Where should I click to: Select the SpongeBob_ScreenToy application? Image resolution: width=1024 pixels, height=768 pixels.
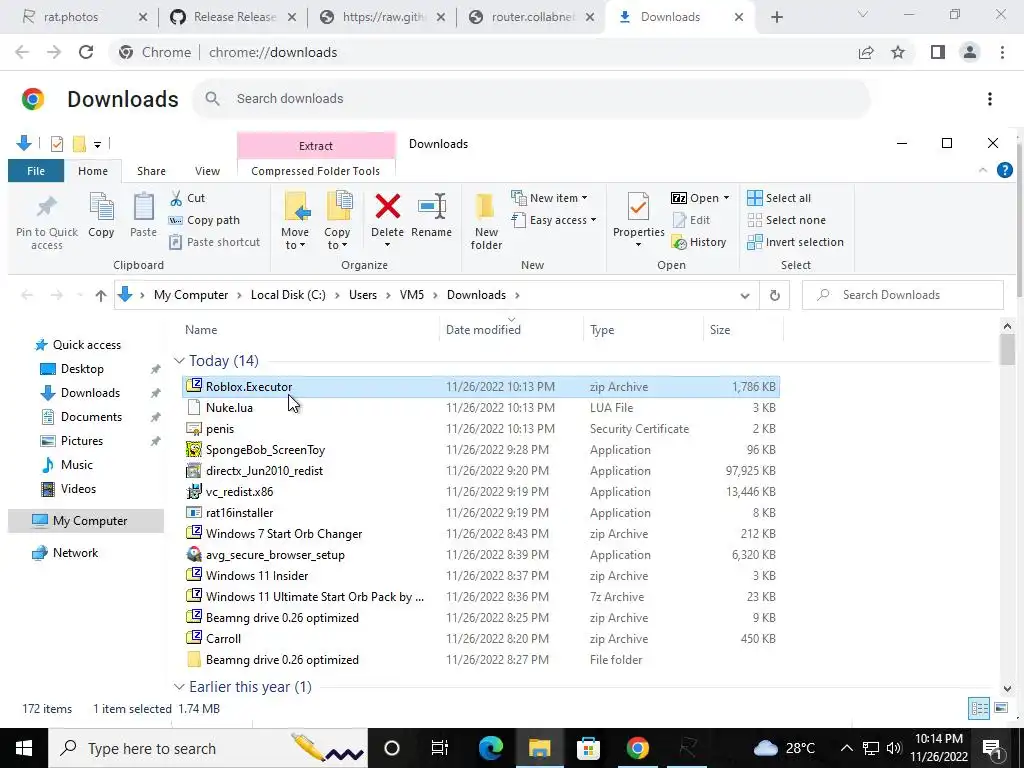[481, 450]
